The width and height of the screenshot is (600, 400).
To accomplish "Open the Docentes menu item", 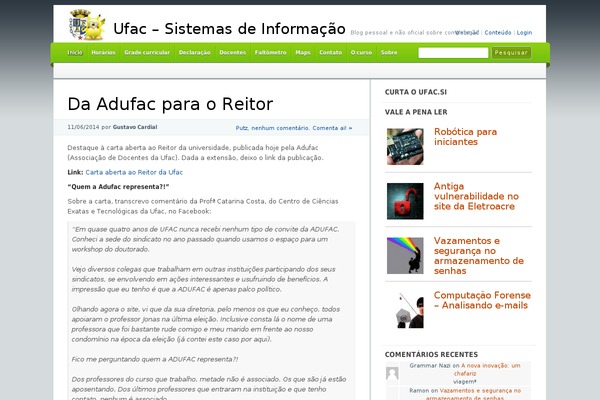I will [x=233, y=52].
